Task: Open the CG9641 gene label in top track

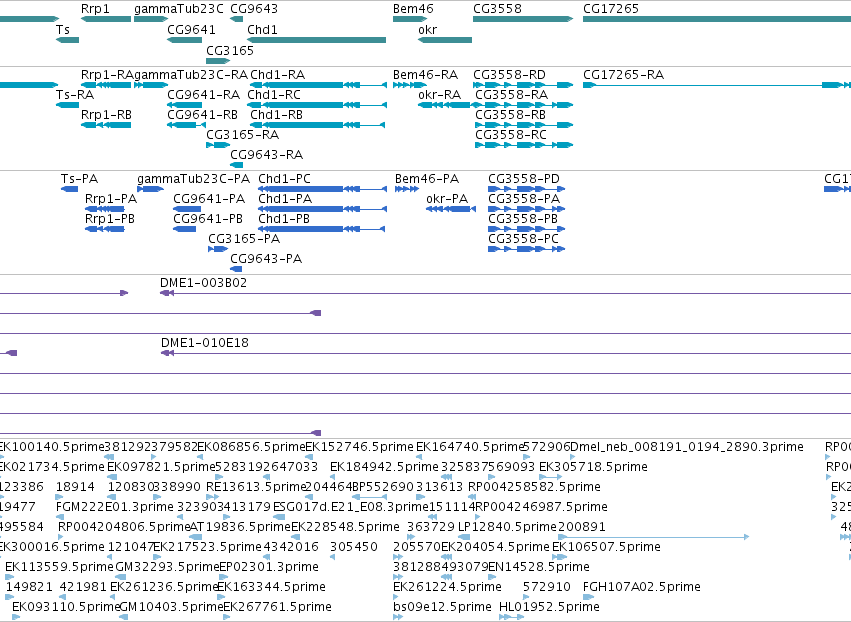Action: 191,29
